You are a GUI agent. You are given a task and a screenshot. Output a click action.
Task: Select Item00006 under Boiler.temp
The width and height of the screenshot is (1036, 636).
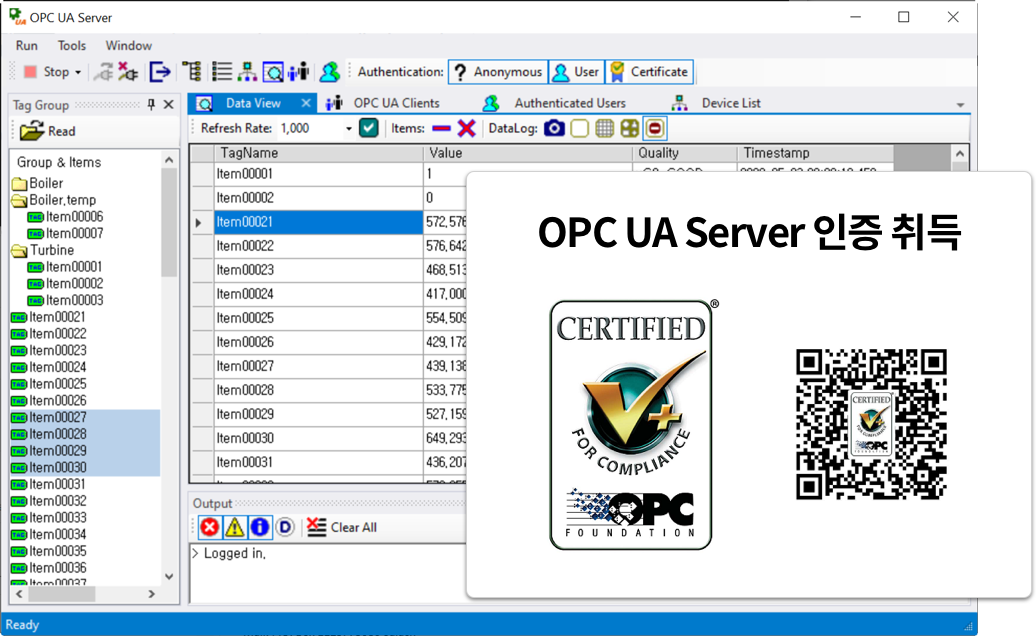65,217
